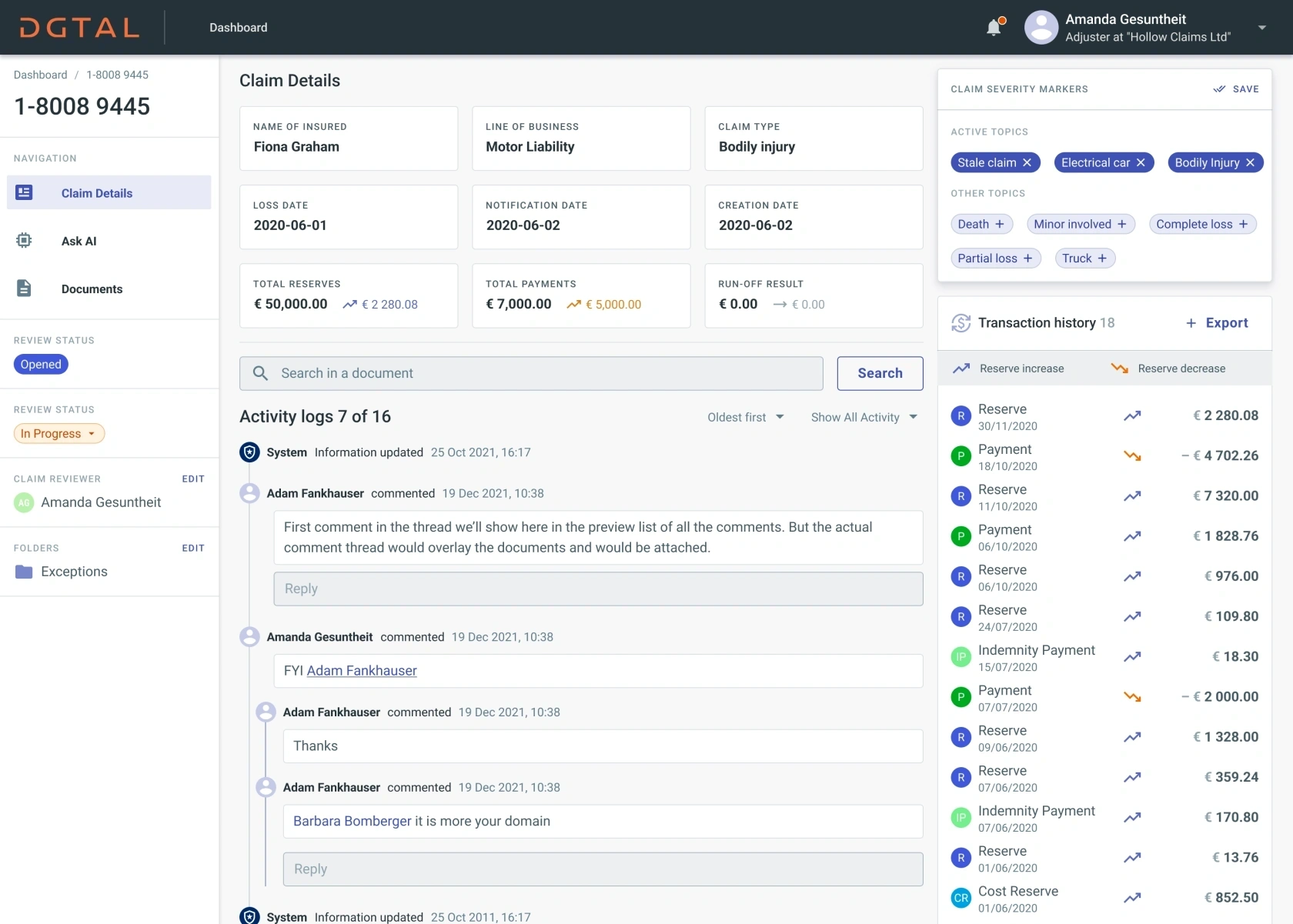Click the DGTAL logo
This screenshot has width=1293, height=924.
79,28
